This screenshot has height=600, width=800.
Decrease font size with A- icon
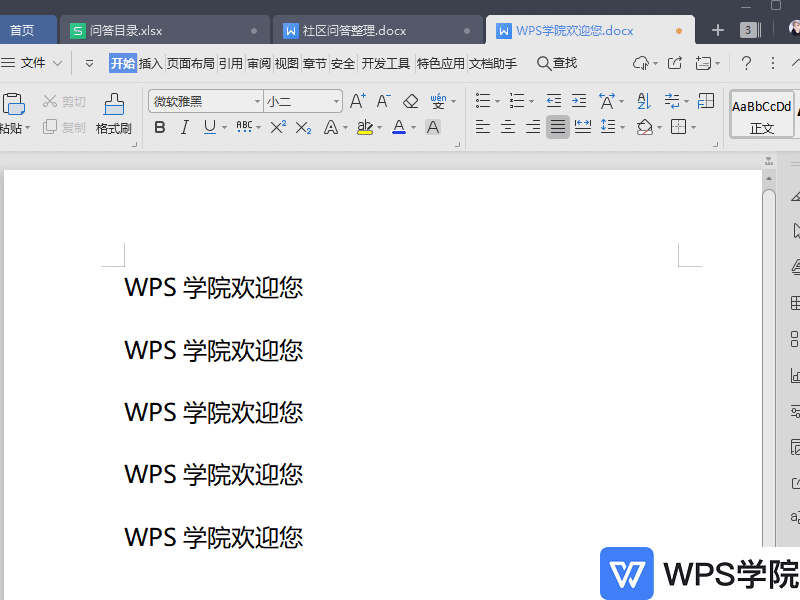pyautogui.click(x=384, y=101)
